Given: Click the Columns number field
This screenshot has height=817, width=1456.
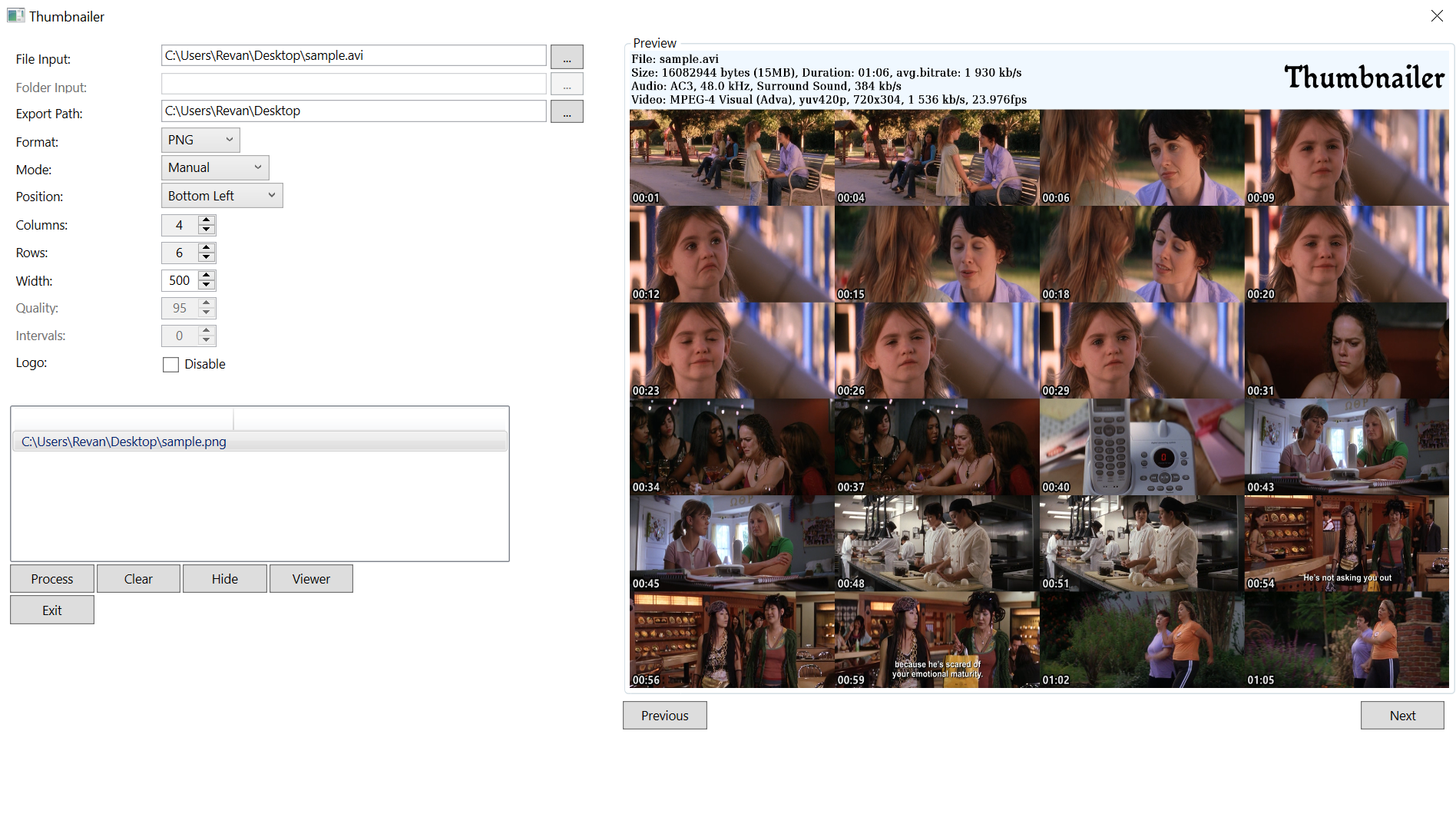Looking at the screenshot, I should [x=180, y=225].
